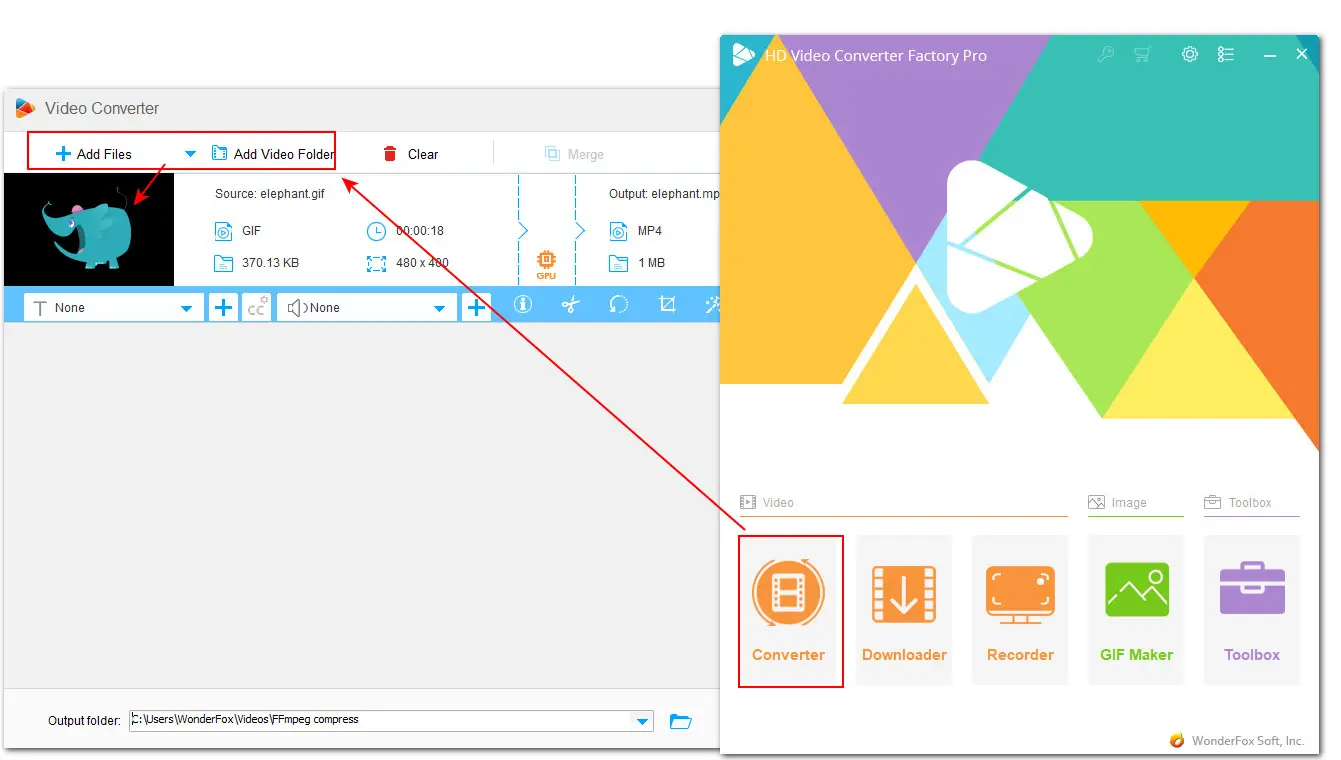The image size is (1341, 760).
Task: Open the audio track None dropdown
Action: 366,307
